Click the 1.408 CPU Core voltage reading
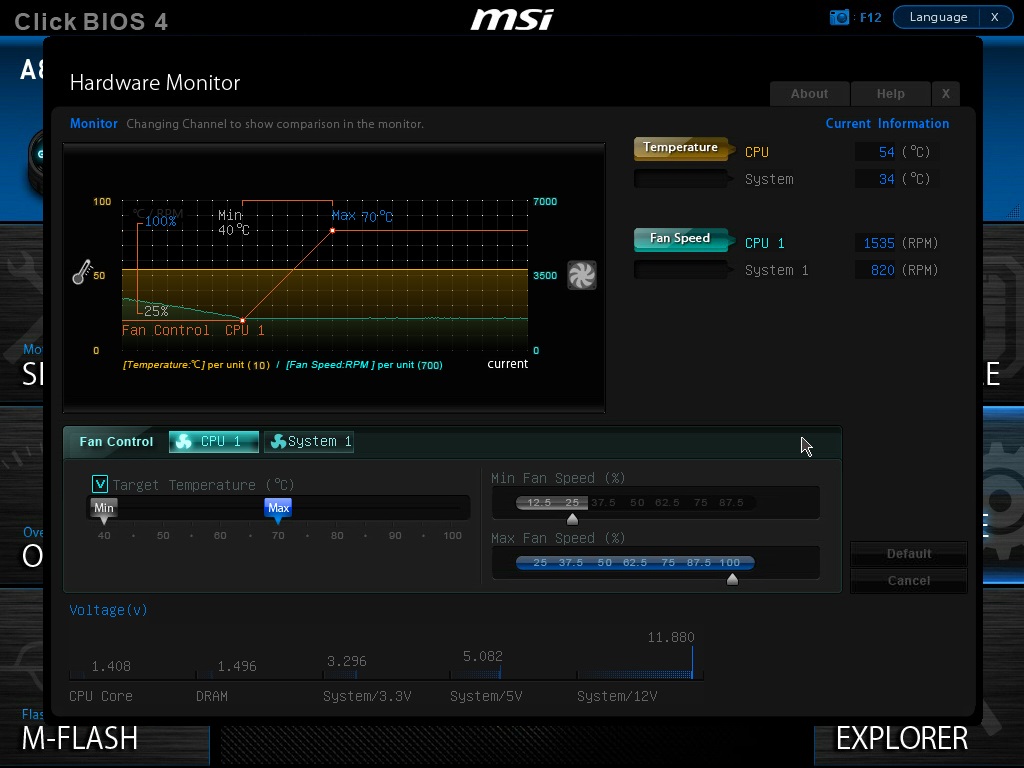This screenshot has width=1024, height=768. pyautogui.click(x=110, y=666)
